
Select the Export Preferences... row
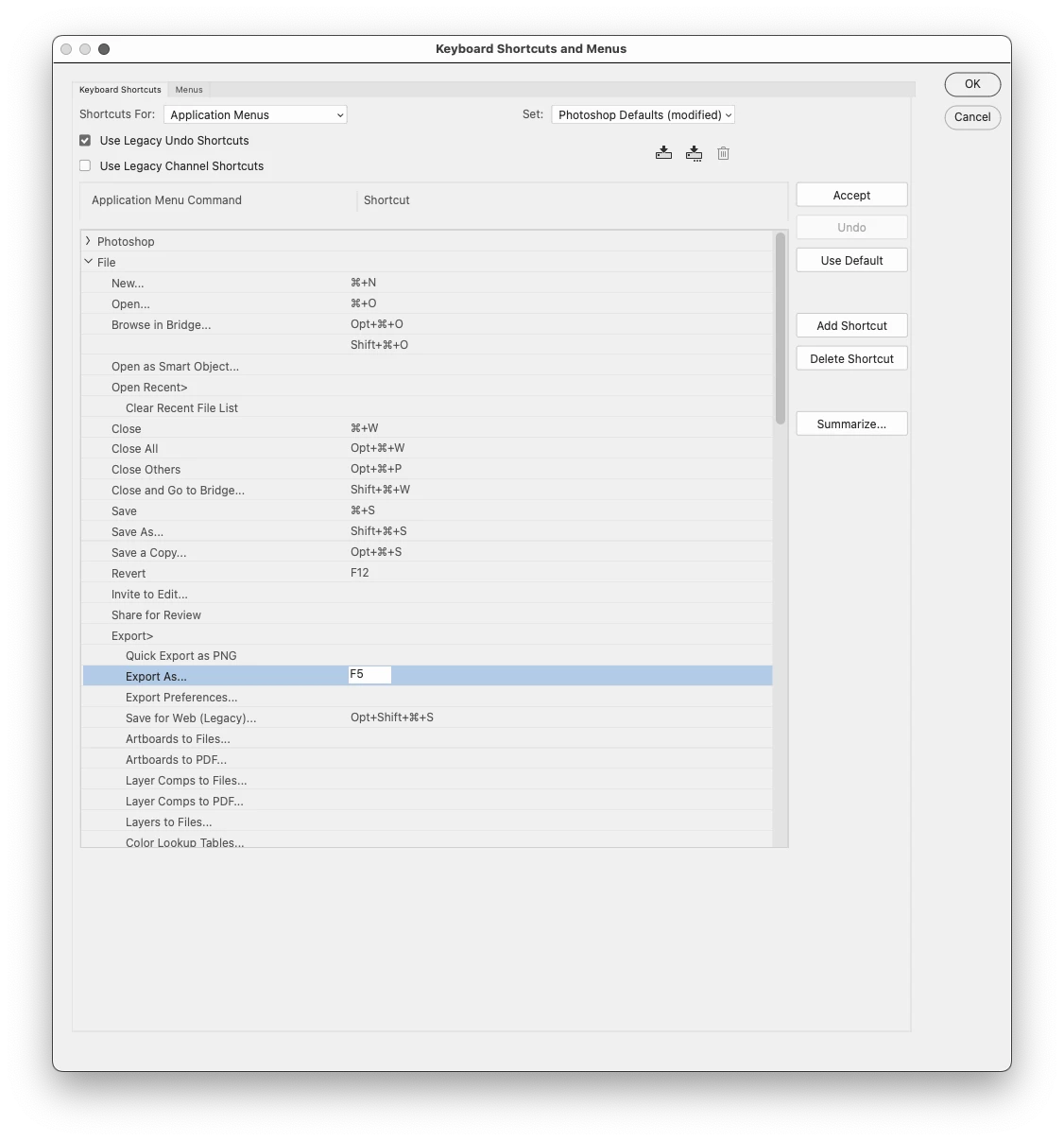click(x=427, y=697)
